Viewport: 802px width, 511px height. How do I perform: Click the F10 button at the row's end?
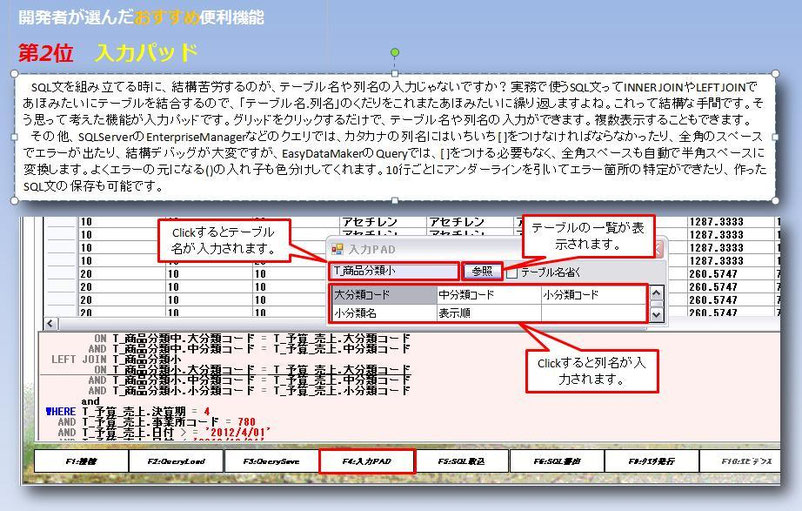tap(740, 461)
